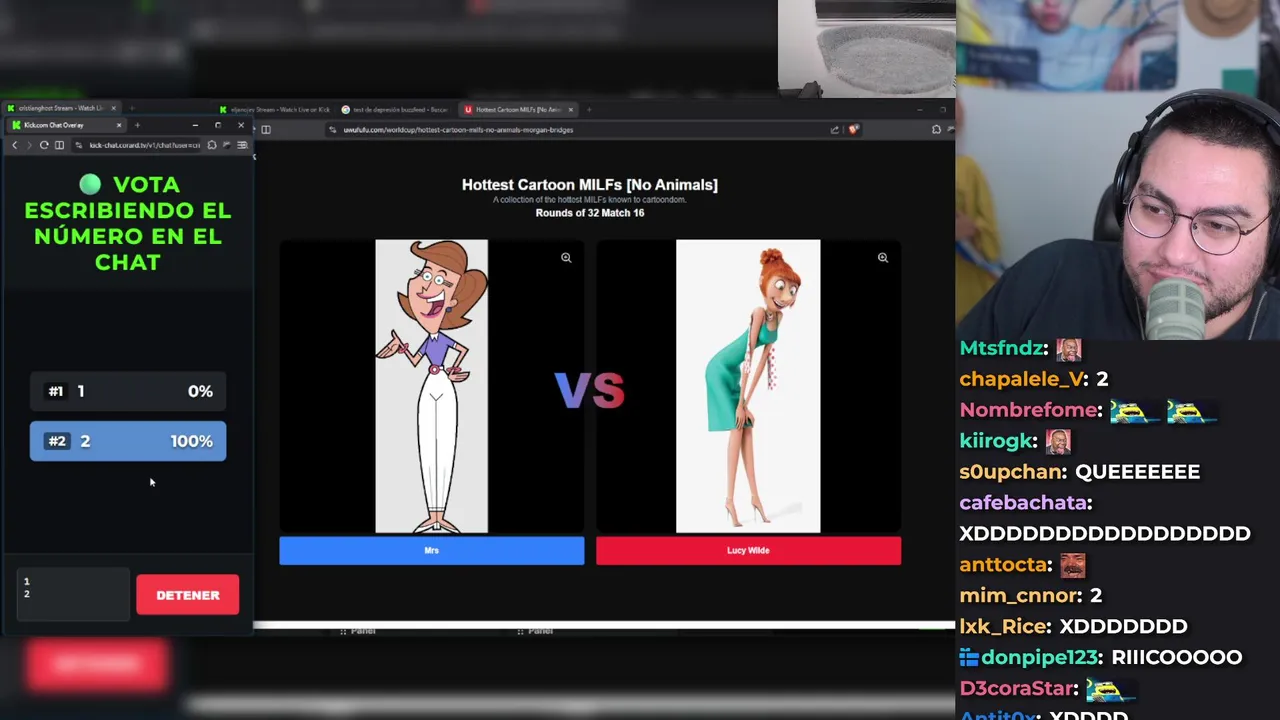The width and height of the screenshot is (1280, 720).
Task: Click chat username cafebachata
Action: point(1025,503)
